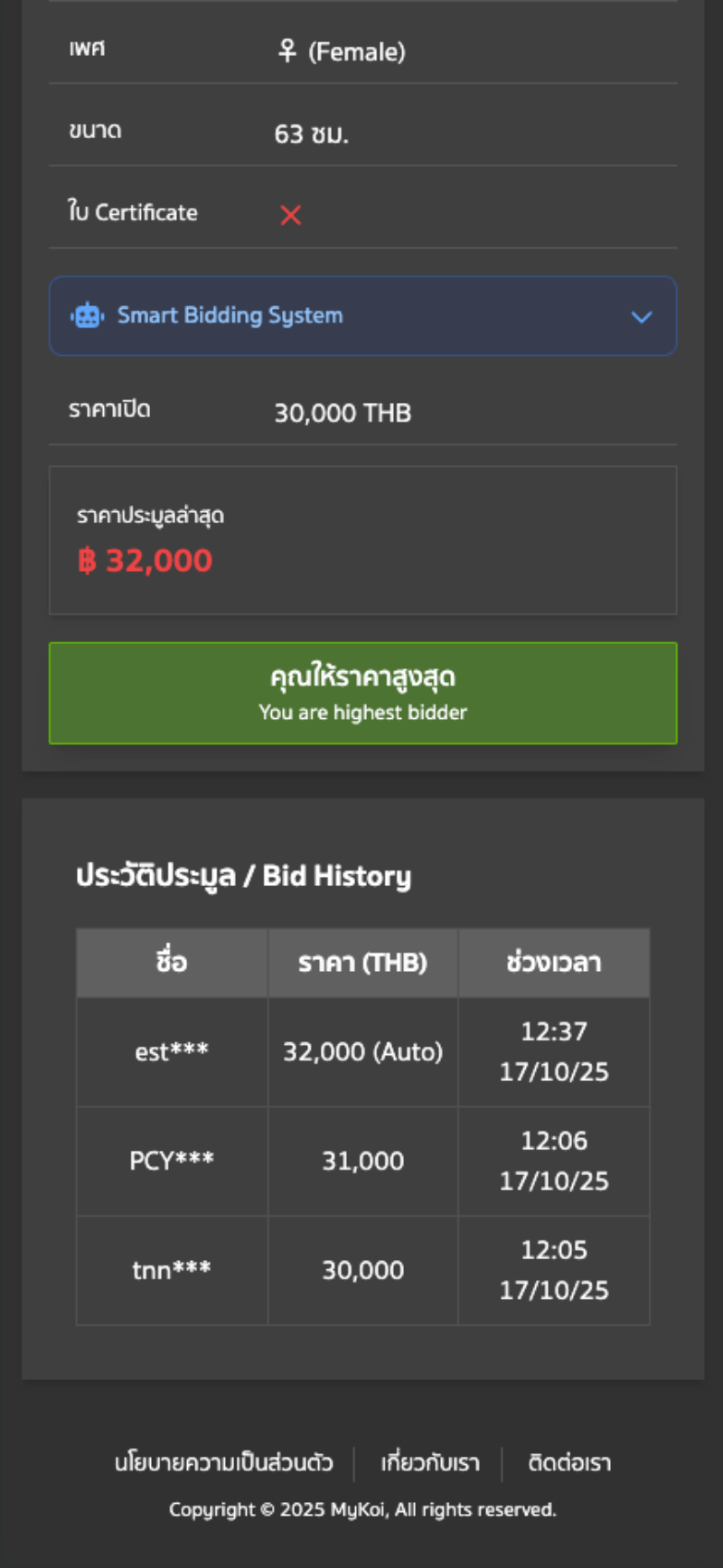Click the ราคา (THB) column header

362,962
